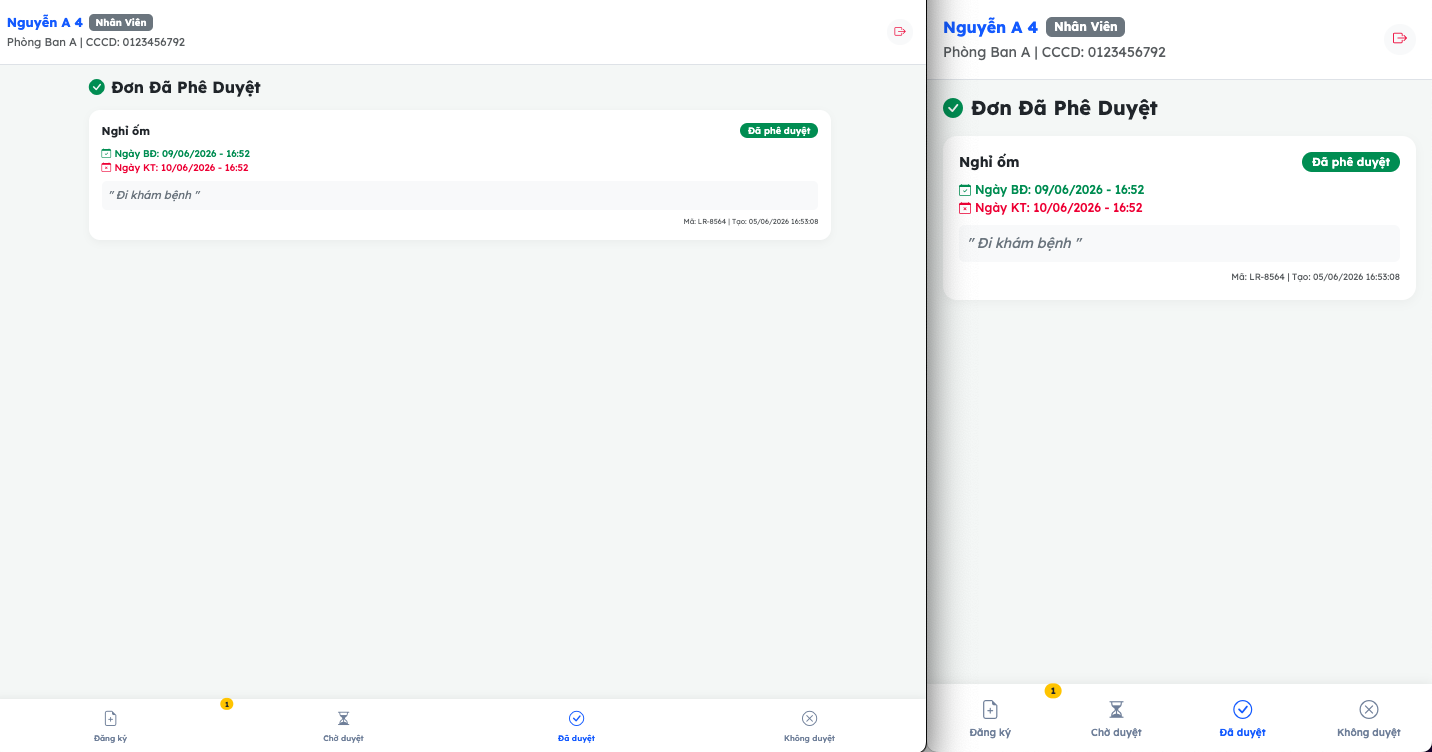1432x752 pixels.
Task: Click Nhân Viên badge in right window
Action: click(1085, 27)
